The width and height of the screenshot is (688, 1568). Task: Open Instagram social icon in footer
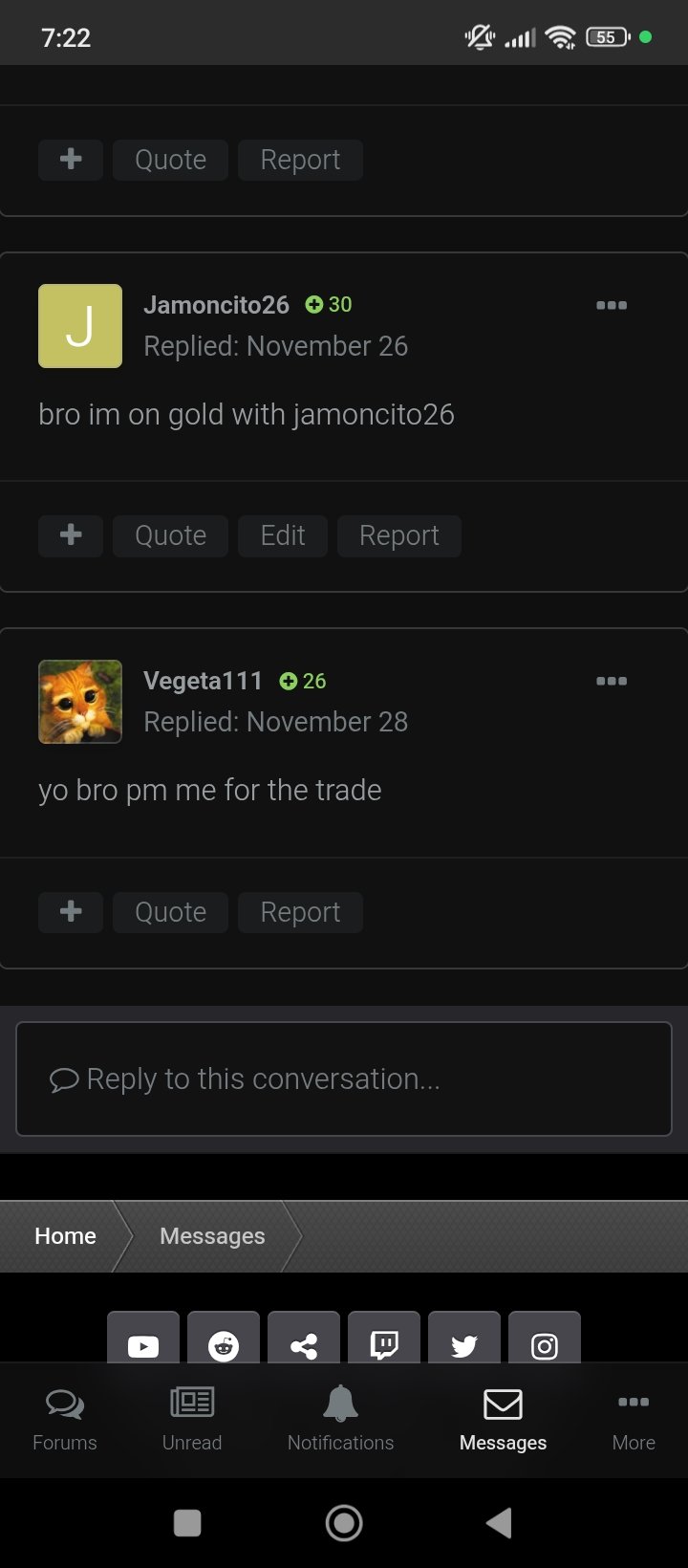tap(545, 1339)
